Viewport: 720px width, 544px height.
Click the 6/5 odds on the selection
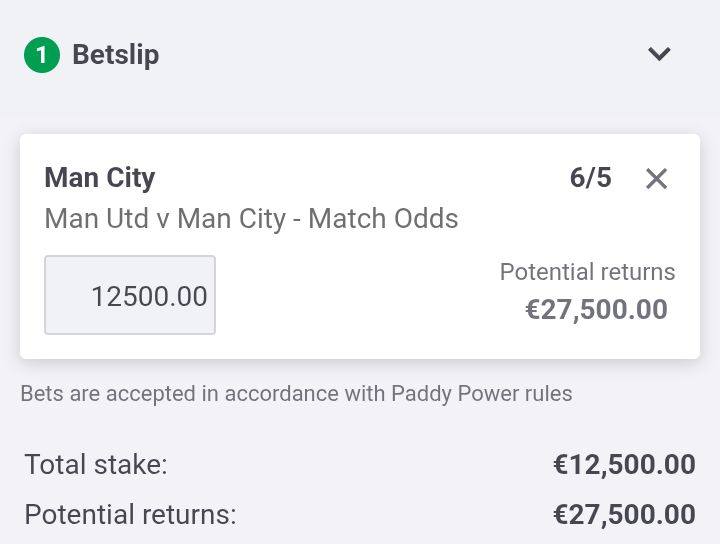pos(591,178)
